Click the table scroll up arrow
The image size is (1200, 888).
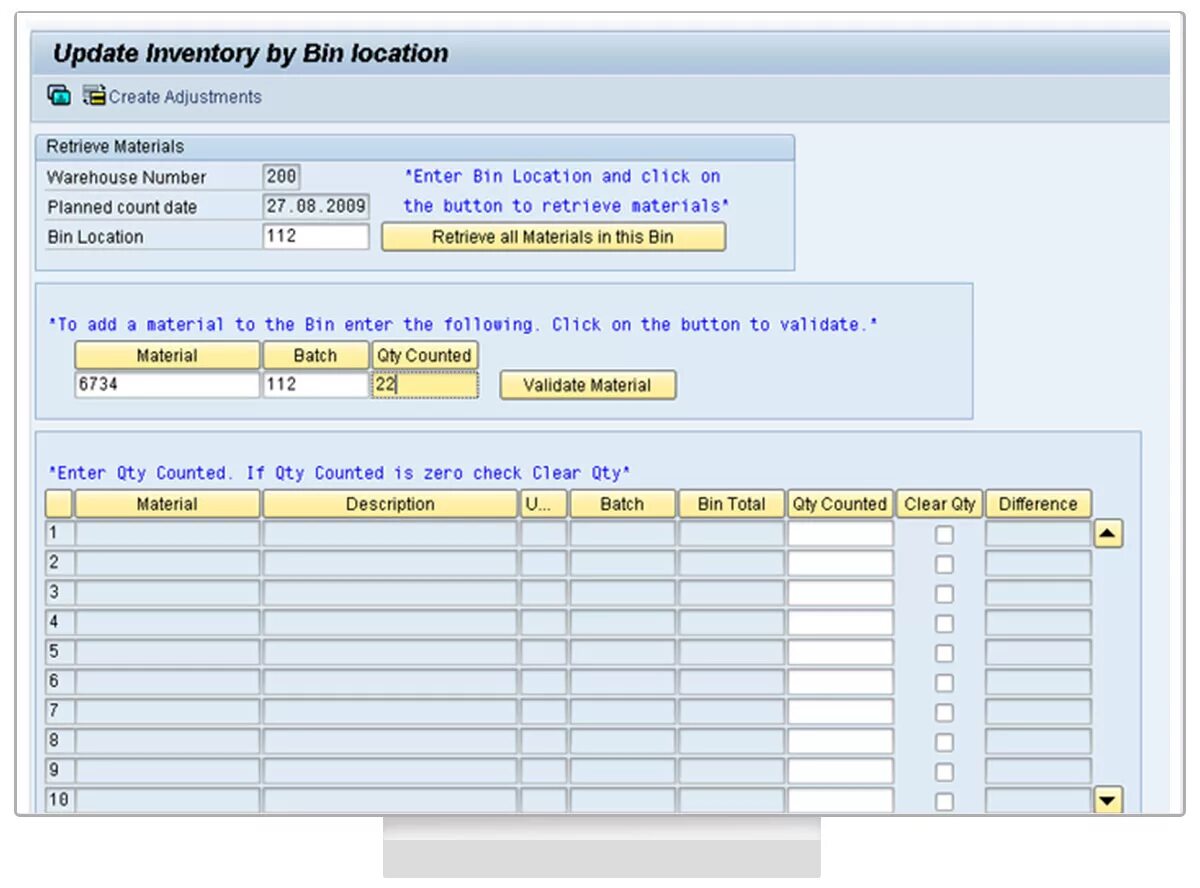pyautogui.click(x=1109, y=534)
